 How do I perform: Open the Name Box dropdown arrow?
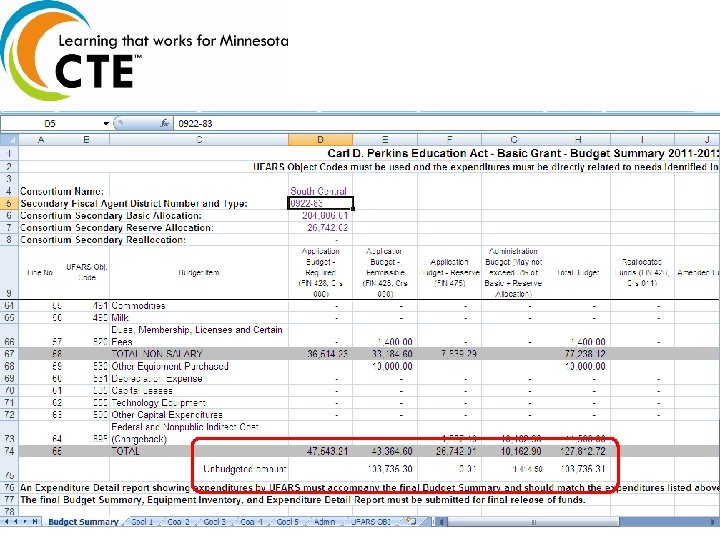(106, 123)
